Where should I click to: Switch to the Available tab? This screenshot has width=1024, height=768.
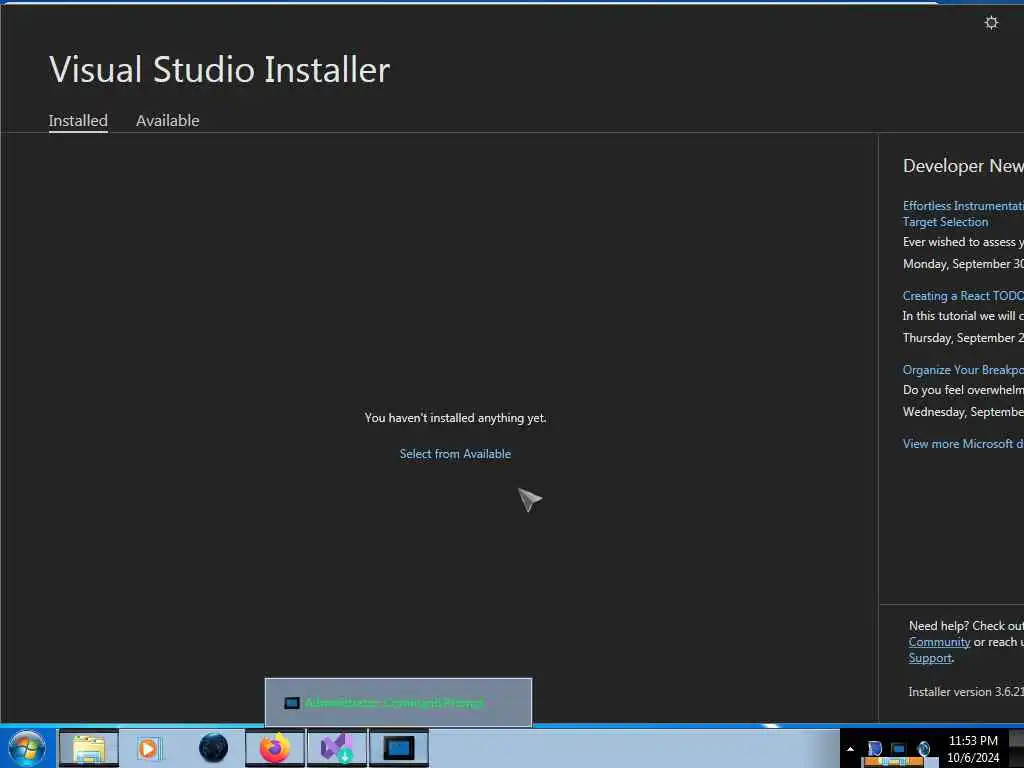(167, 121)
